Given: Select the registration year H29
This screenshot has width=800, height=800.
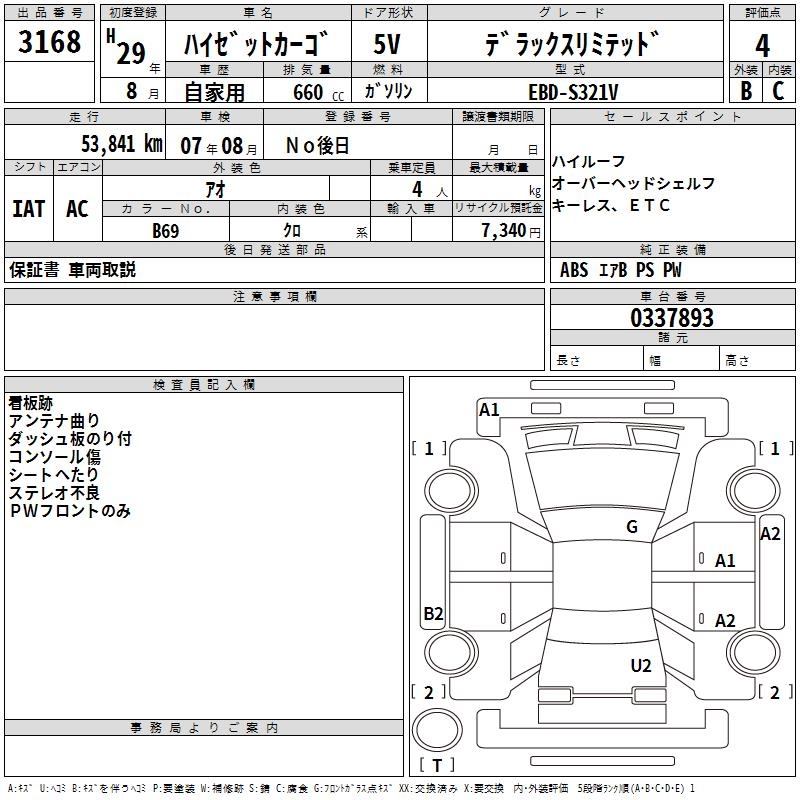Looking at the screenshot, I should [x=126, y=47].
